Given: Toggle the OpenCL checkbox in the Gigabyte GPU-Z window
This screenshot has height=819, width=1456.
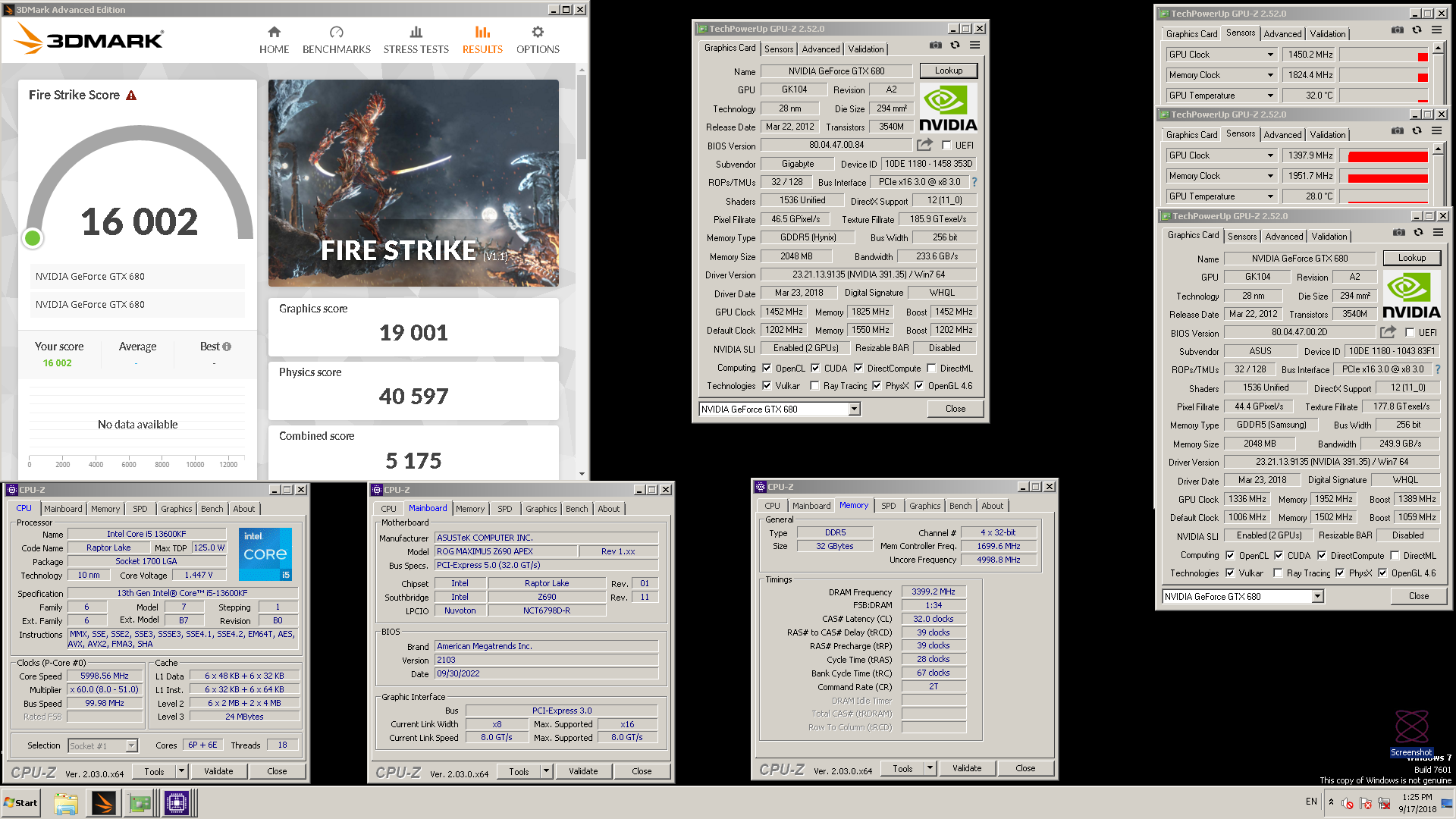Looking at the screenshot, I should [767, 368].
